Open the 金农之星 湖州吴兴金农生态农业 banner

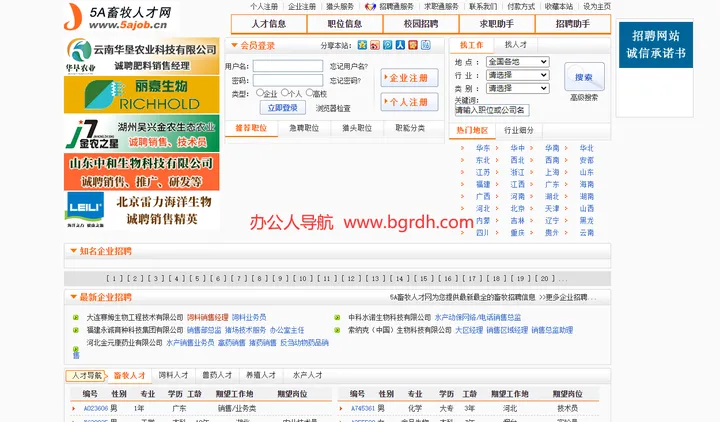tap(141, 133)
